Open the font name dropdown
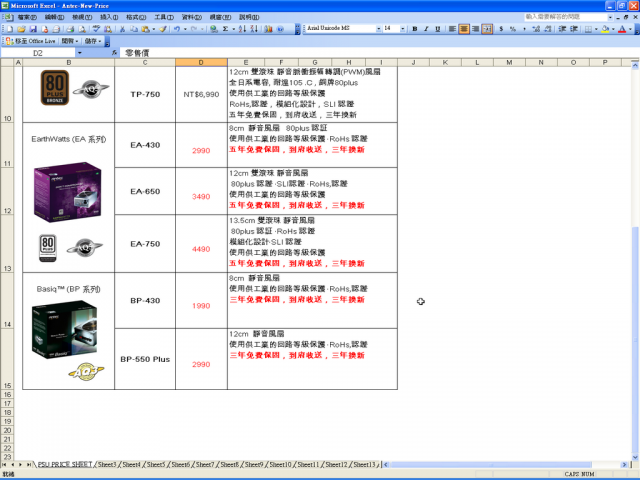 (x=378, y=29)
